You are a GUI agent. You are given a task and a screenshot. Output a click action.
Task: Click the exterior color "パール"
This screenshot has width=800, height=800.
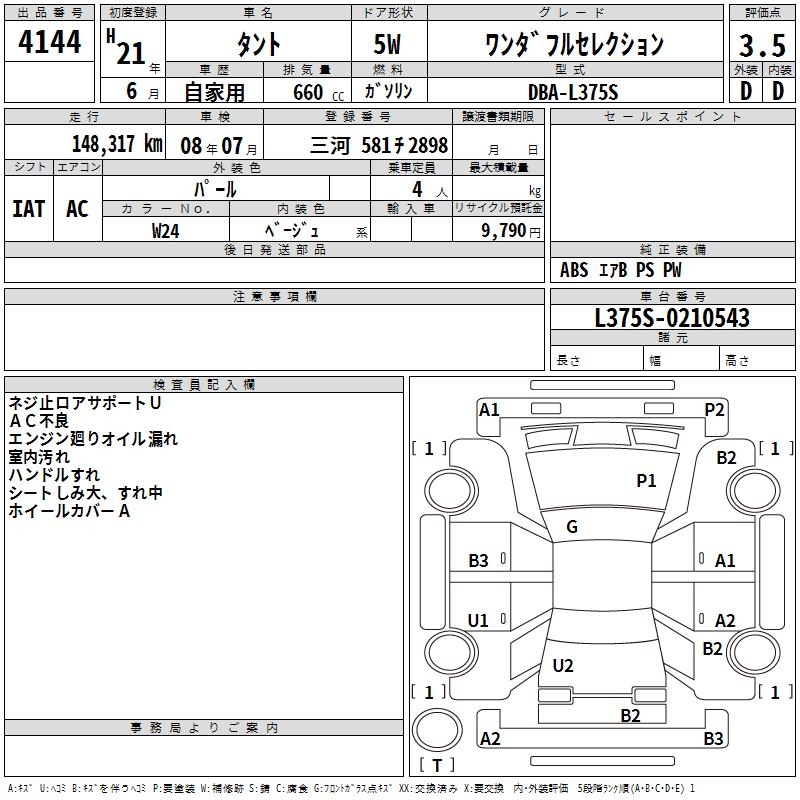215,189
